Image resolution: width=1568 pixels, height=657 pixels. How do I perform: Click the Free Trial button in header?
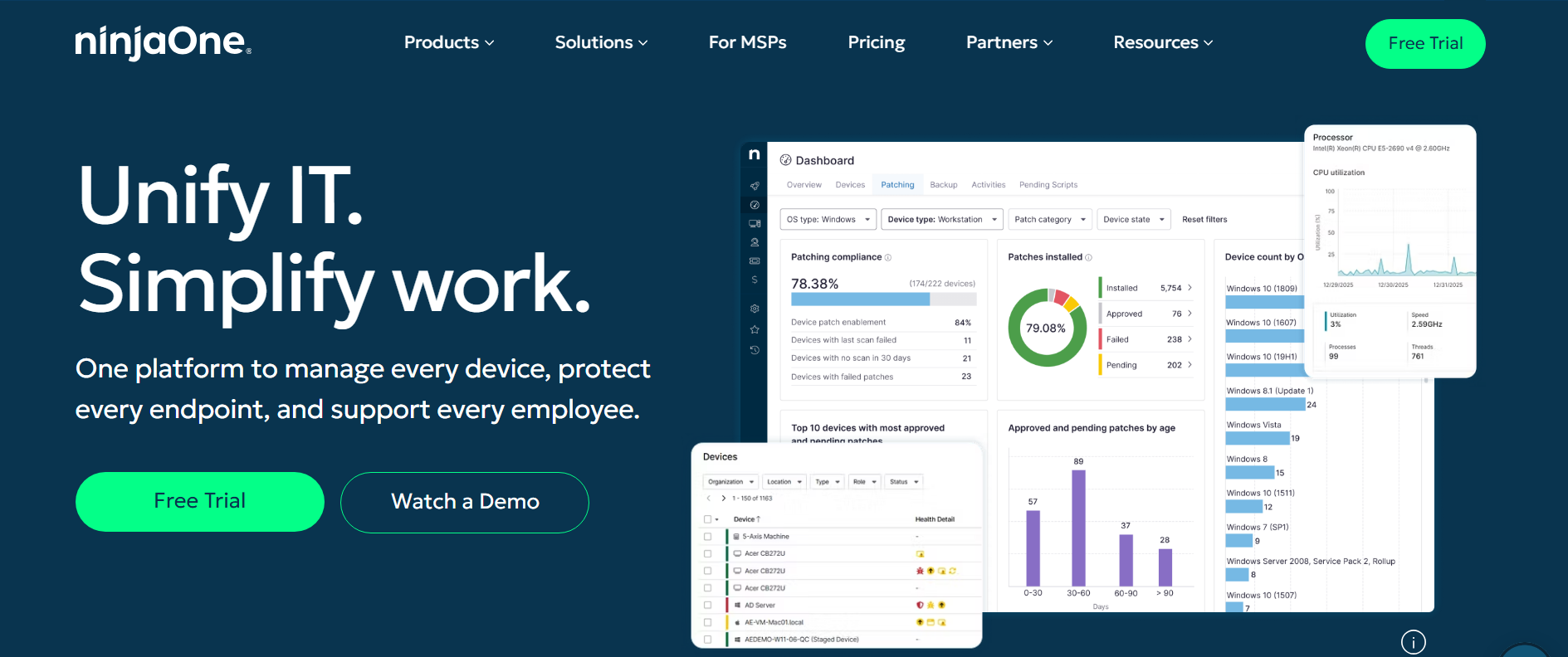point(1425,44)
